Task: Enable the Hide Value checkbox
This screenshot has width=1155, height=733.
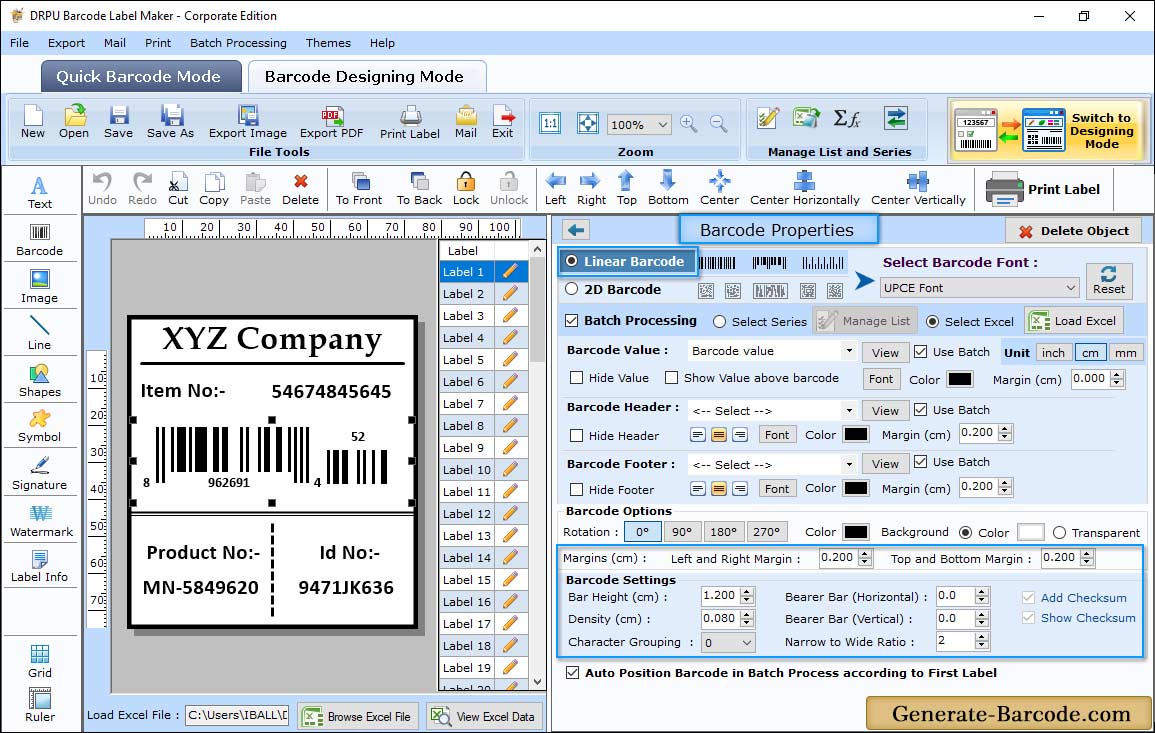Action: coord(577,378)
